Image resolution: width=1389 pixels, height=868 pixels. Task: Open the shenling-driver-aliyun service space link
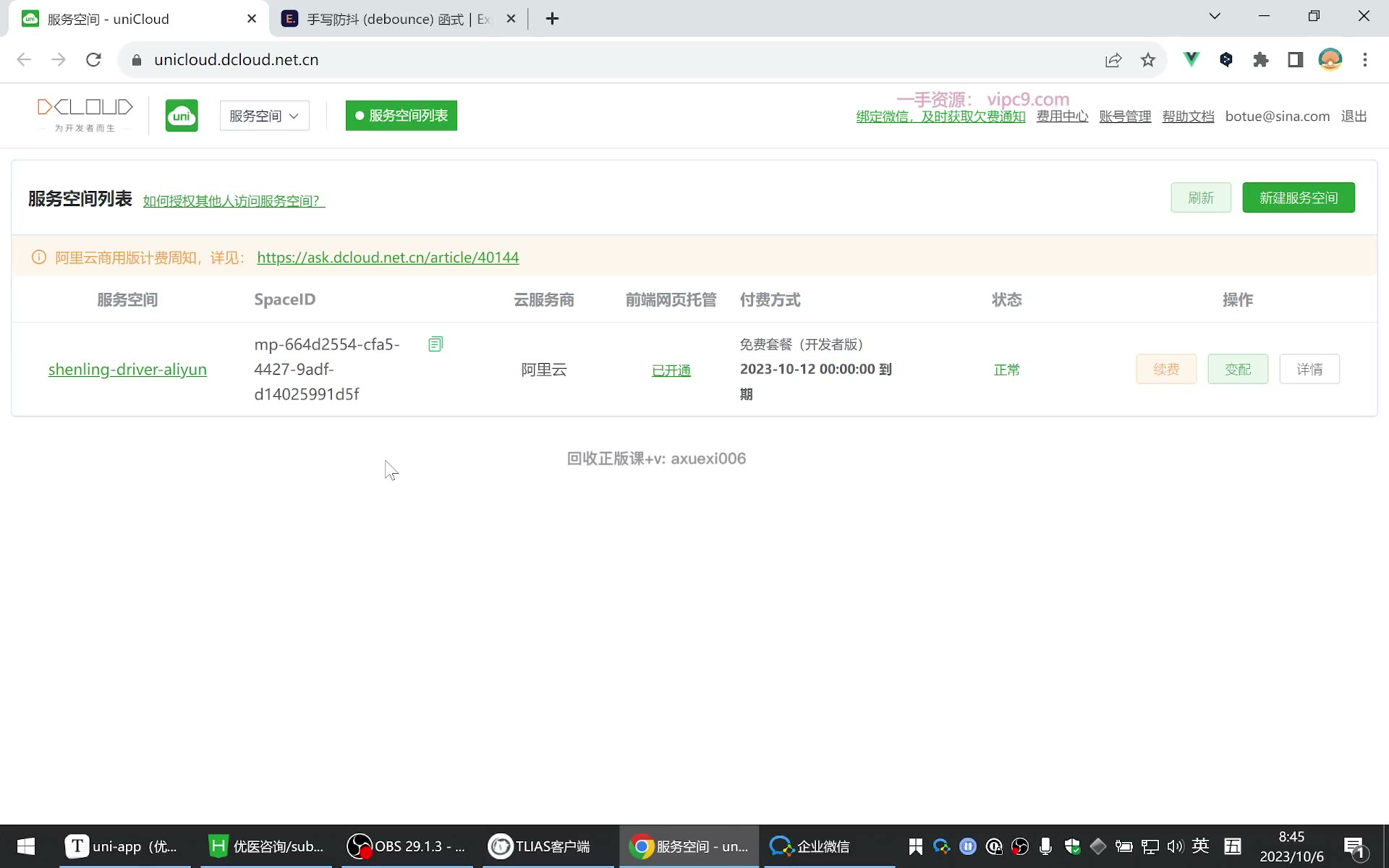tap(127, 370)
